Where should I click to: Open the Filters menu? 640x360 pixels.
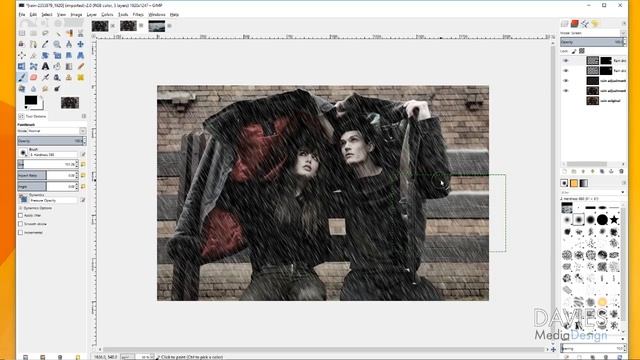pyautogui.click(x=138, y=14)
